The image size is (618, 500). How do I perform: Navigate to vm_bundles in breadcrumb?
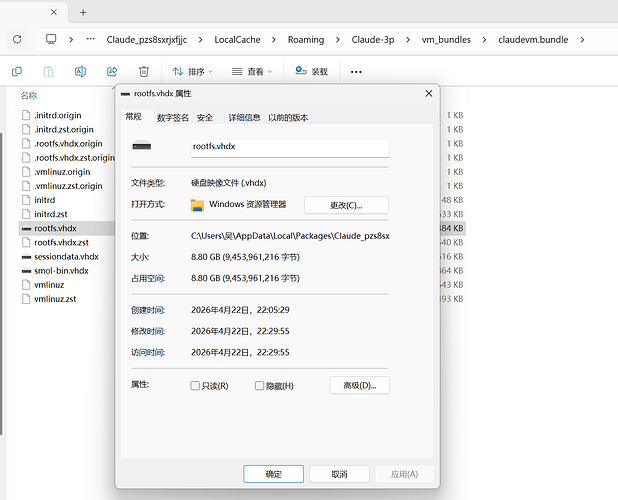point(446,40)
